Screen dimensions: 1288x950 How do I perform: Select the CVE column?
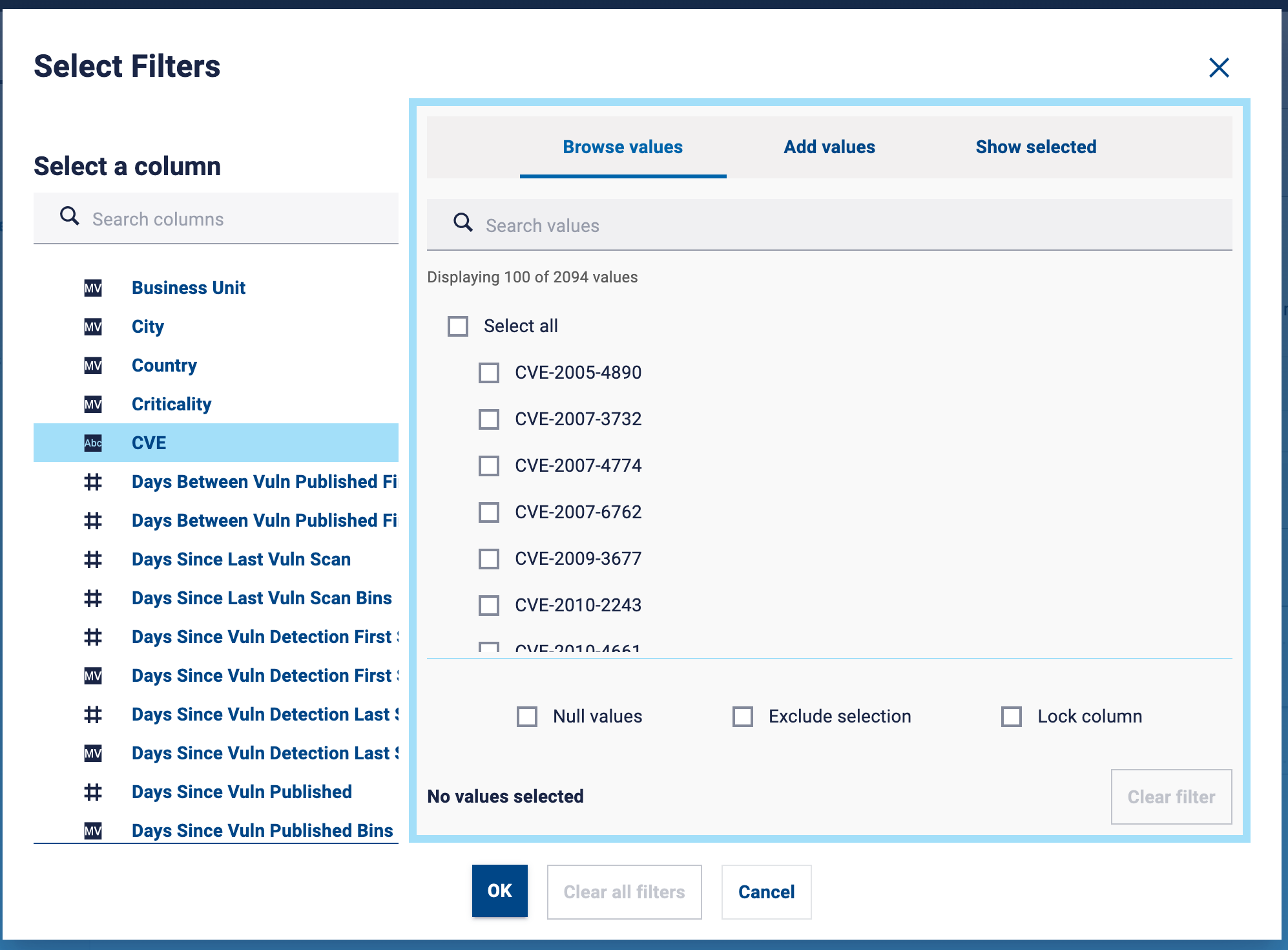(x=216, y=443)
